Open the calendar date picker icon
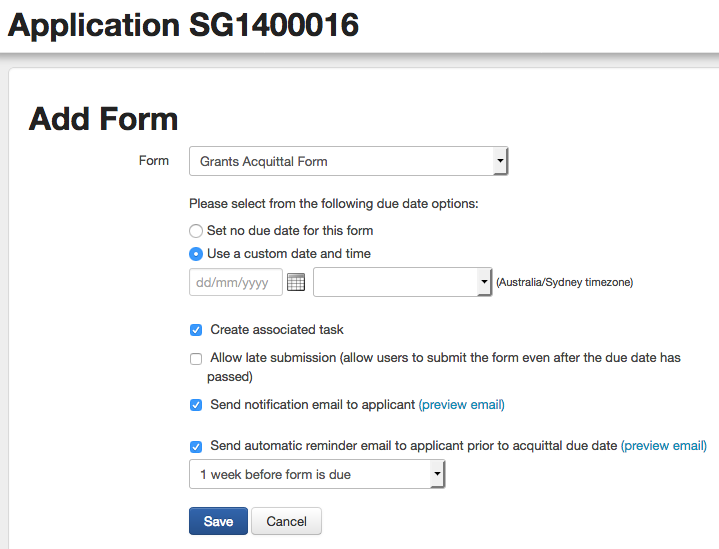The width and height of the screenshot is (719, 549). 296,282
